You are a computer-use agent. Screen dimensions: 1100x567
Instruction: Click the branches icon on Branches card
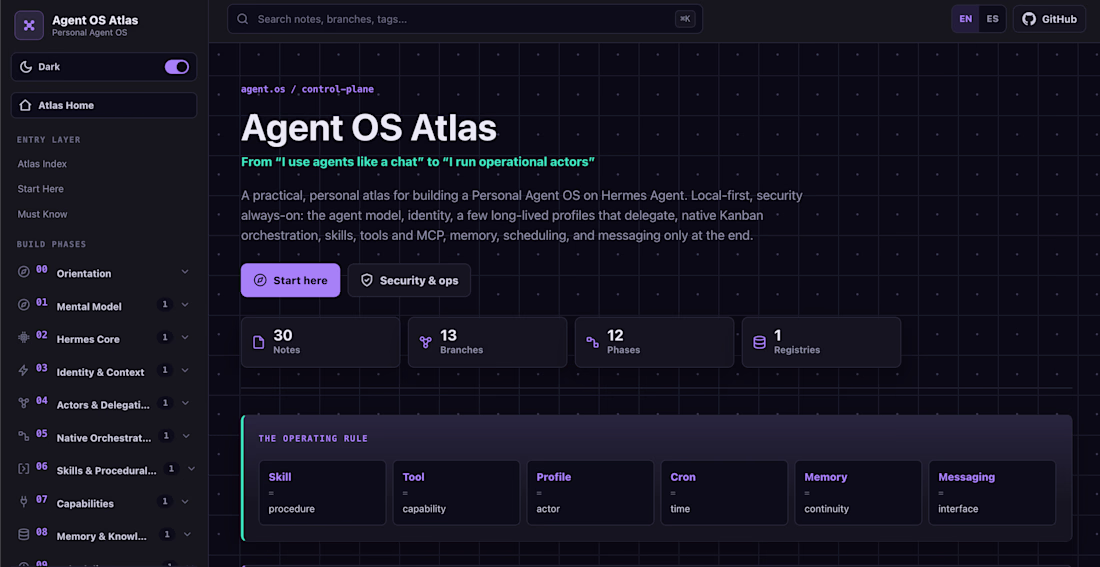click(x=425, y=342)
